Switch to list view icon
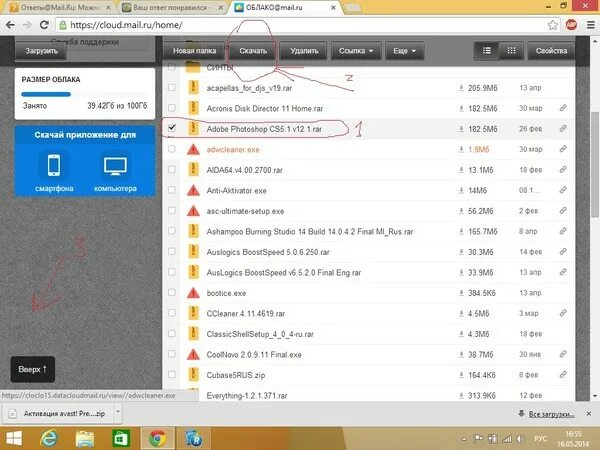The image size is (600, 450). 487,51
